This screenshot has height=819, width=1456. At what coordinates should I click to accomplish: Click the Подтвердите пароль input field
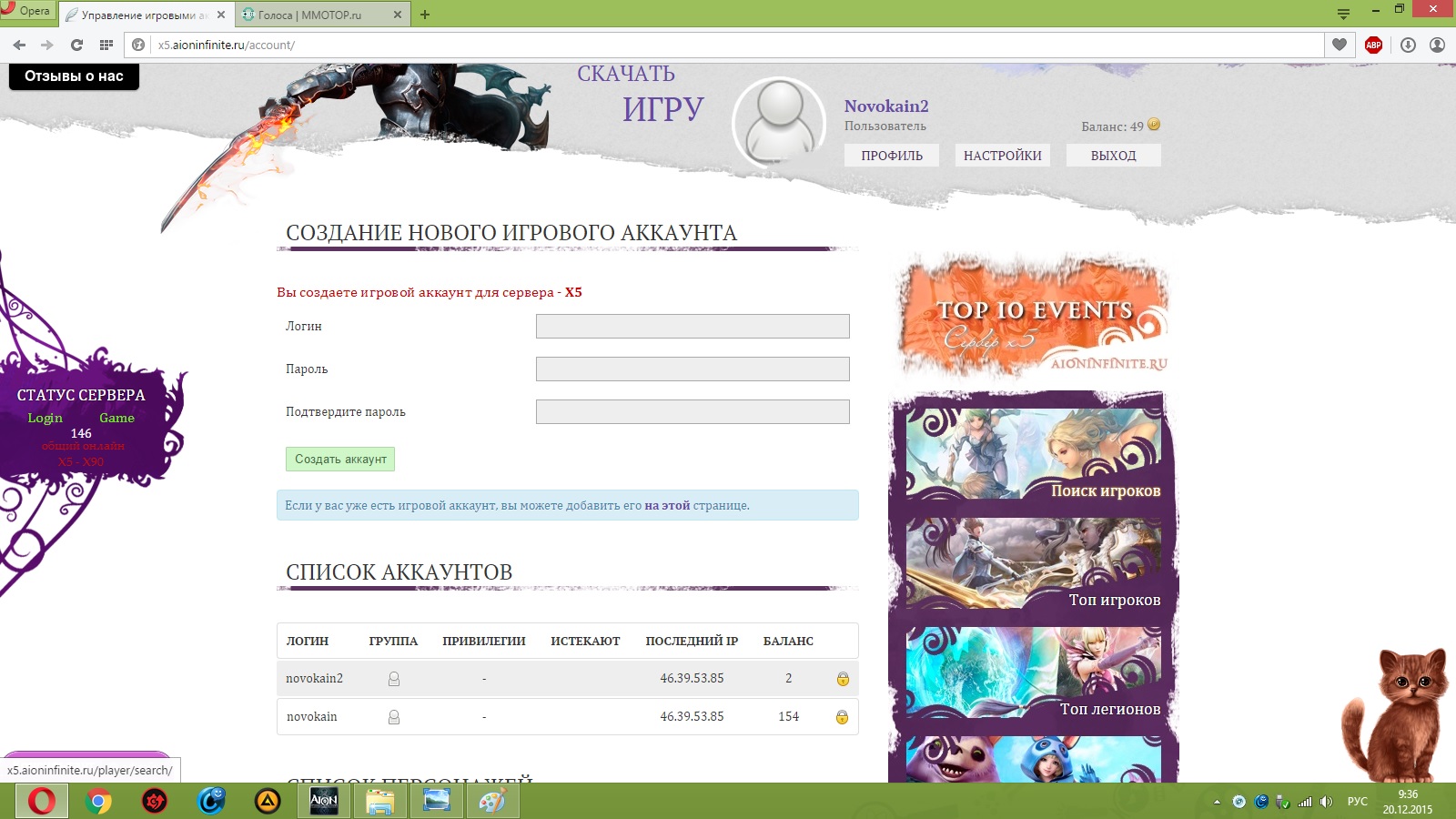click(693, 411)
